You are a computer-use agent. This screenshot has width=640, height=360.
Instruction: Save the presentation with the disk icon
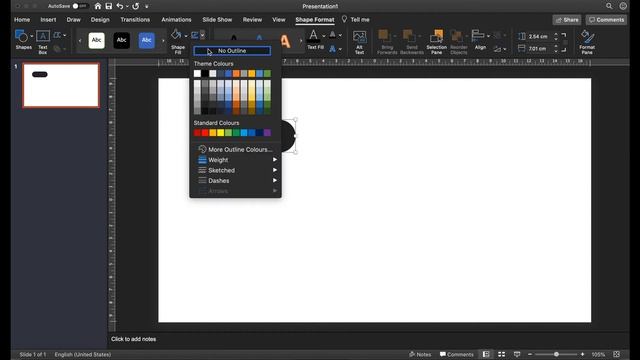pyautogui.click(x=109, y=6)
